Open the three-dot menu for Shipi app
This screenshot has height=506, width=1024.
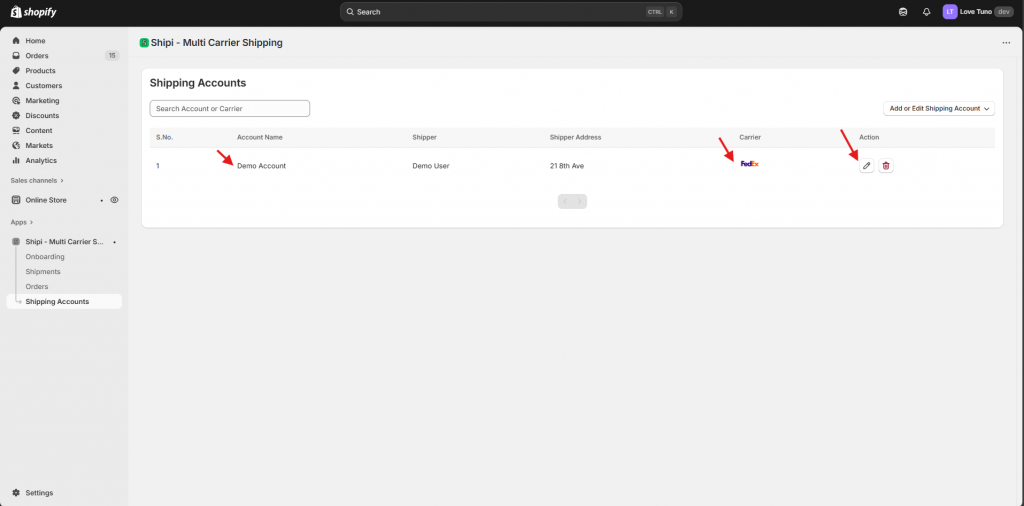click(1006, 43)
